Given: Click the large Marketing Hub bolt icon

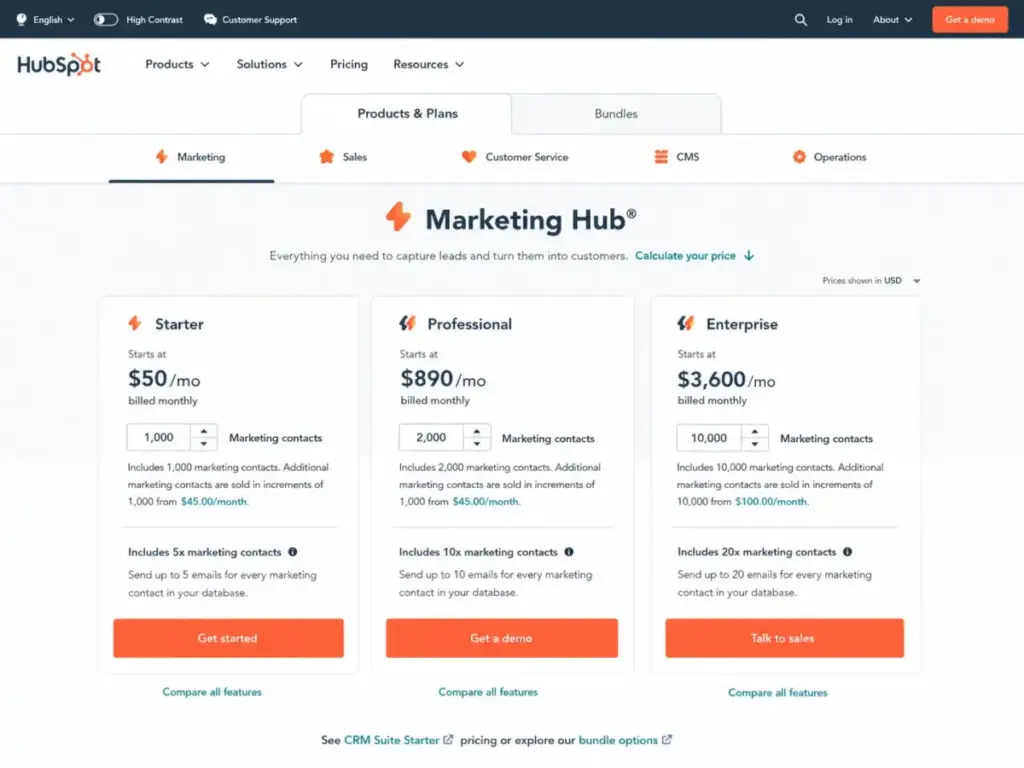Looking at the screenshot, I should tap(398, 217).
